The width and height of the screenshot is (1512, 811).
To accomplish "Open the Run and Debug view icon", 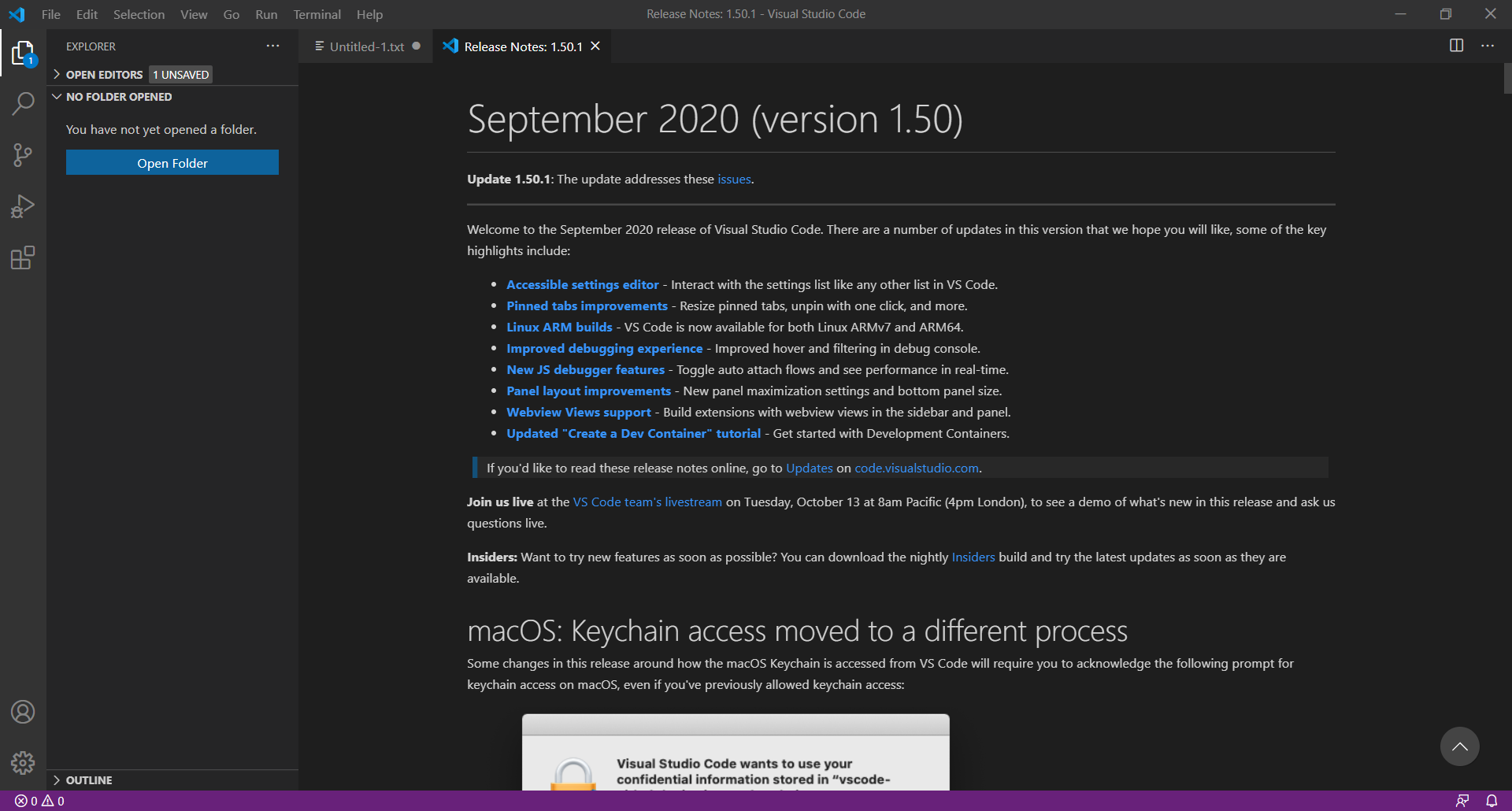I will pyautogui.click(x=23, y=206).
